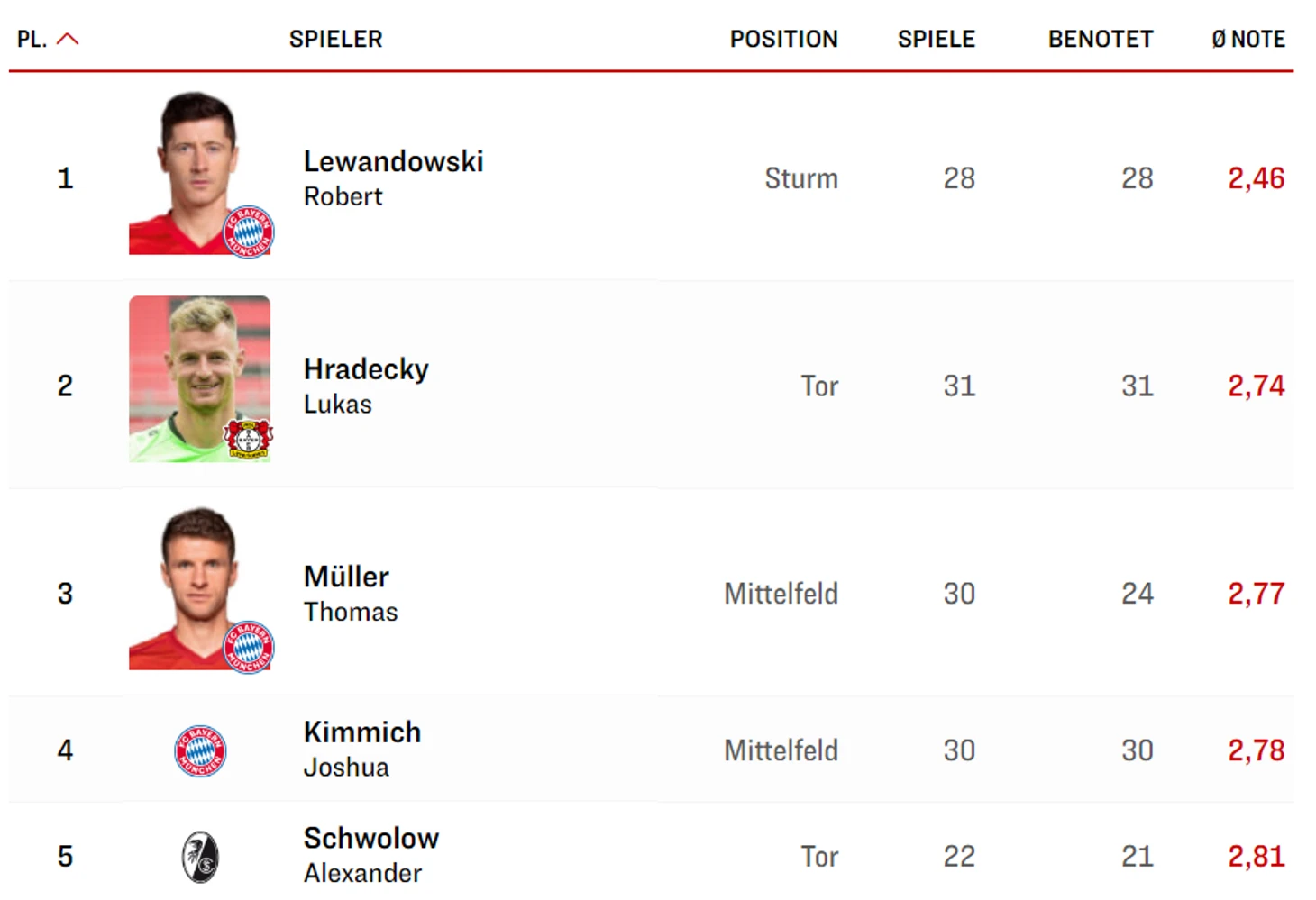Sort table by SPIELER column
The height and width of the screenshot is (900, 1316).
click(335, 39)
